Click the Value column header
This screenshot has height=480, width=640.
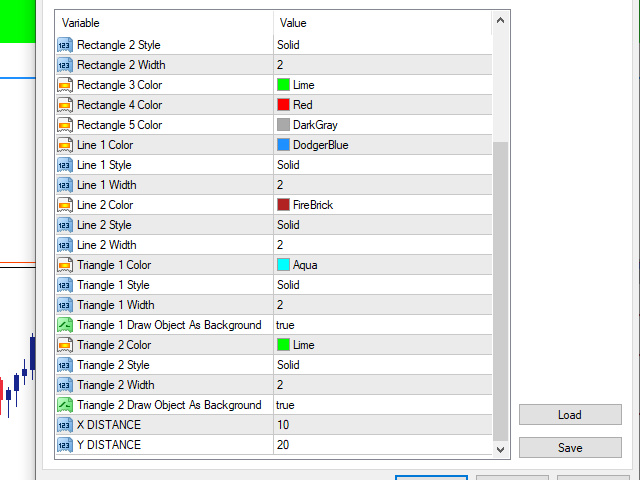coord(380,22)
